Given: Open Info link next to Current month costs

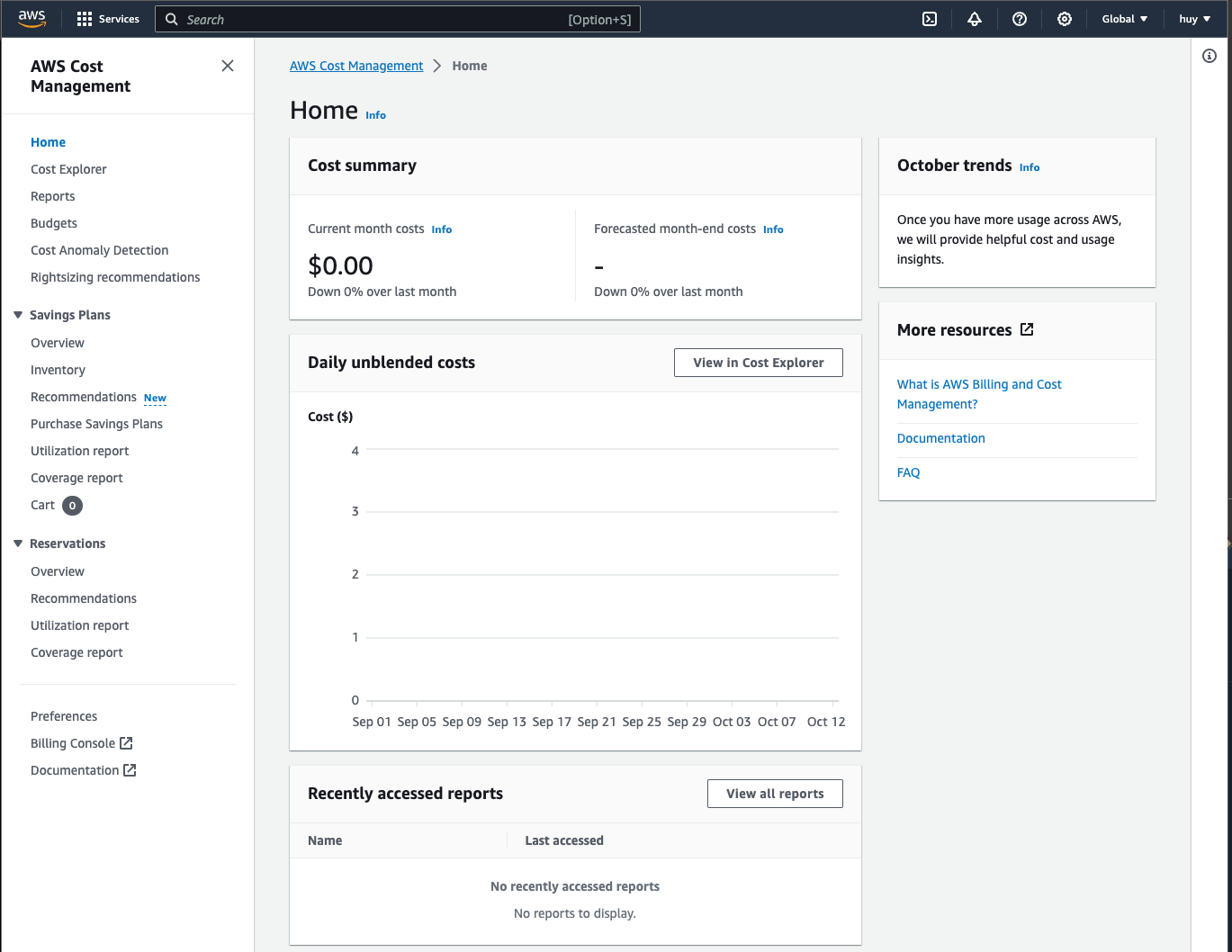Looking at the screenshot, I should pos(441,229).
